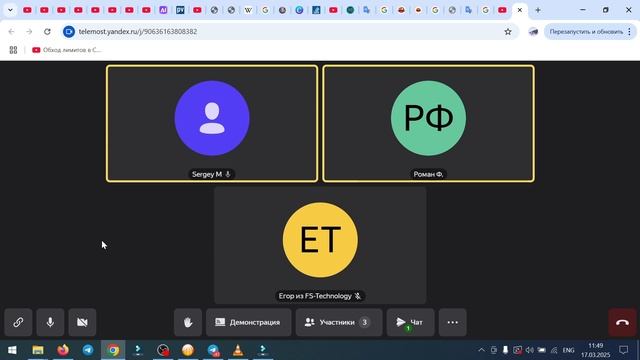Leave the call with the hang-up button
The height and width of the screenshot is (360, 640).
622,322
